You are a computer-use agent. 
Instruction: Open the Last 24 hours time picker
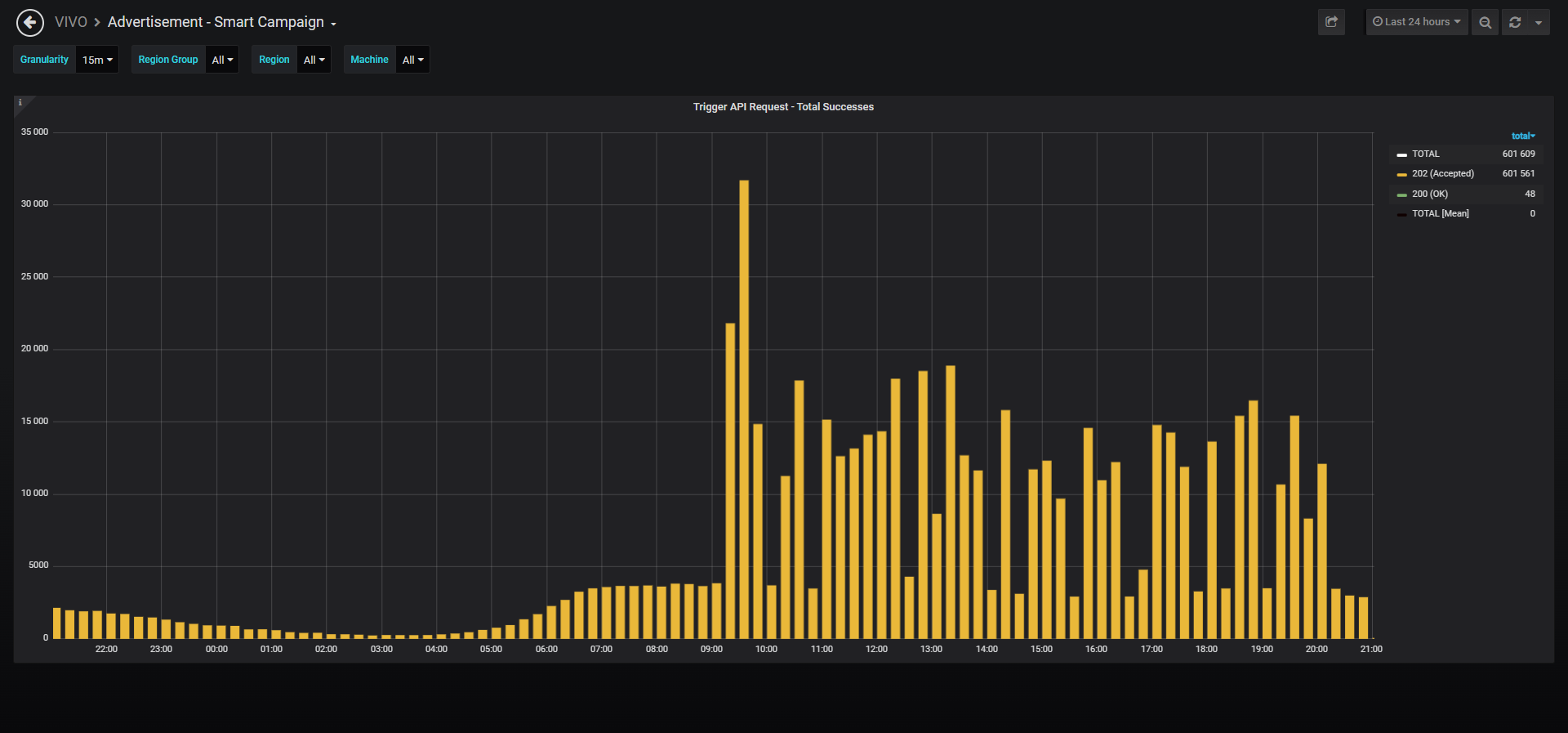1417,22
